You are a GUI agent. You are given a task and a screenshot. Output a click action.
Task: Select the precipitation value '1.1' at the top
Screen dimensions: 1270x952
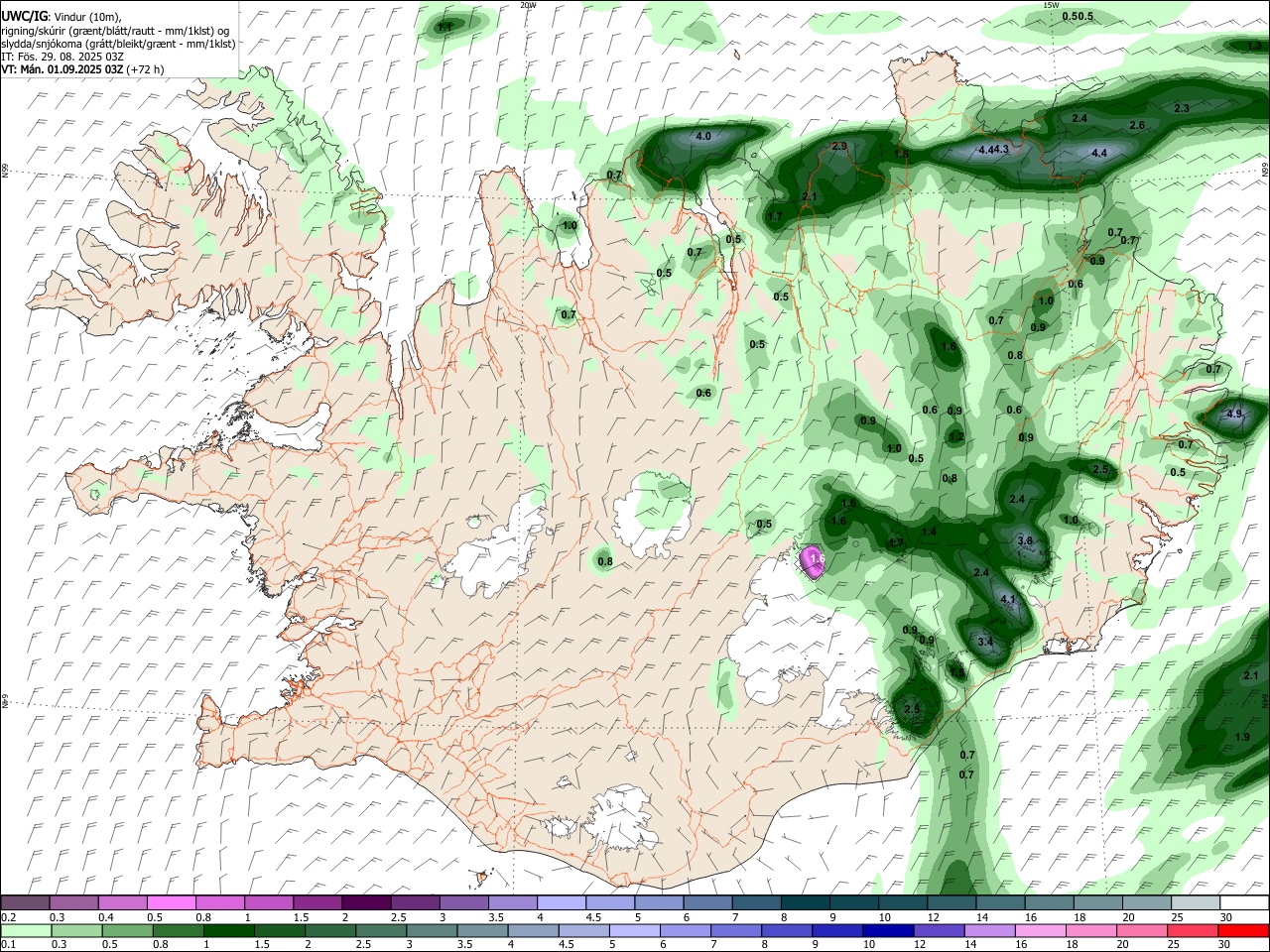pos(445,27)
